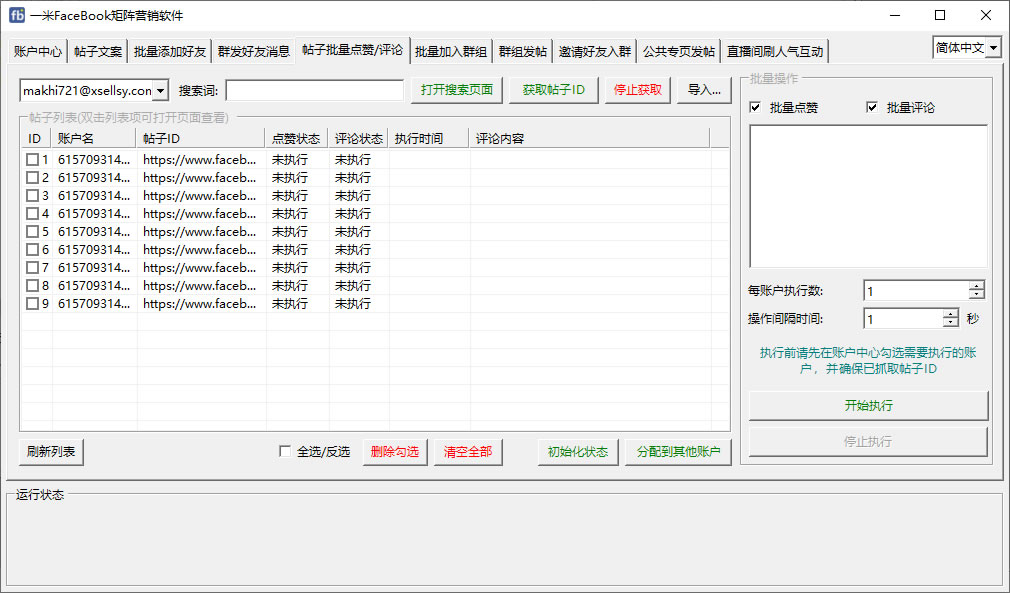Focus the 操作间隔时间 value field
Screen dimensions: 1010x593
coord(902,319)
